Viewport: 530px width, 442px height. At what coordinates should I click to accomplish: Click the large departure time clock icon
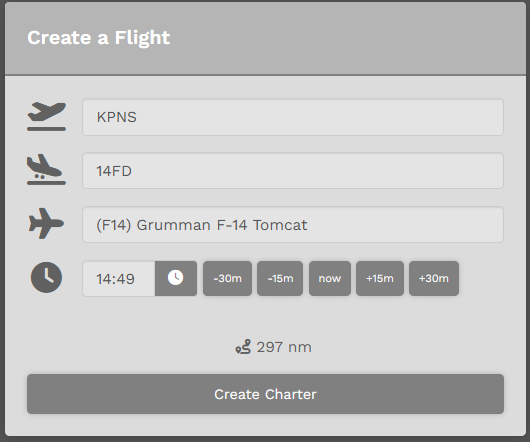pyautogui.click(x=46, y=277)
